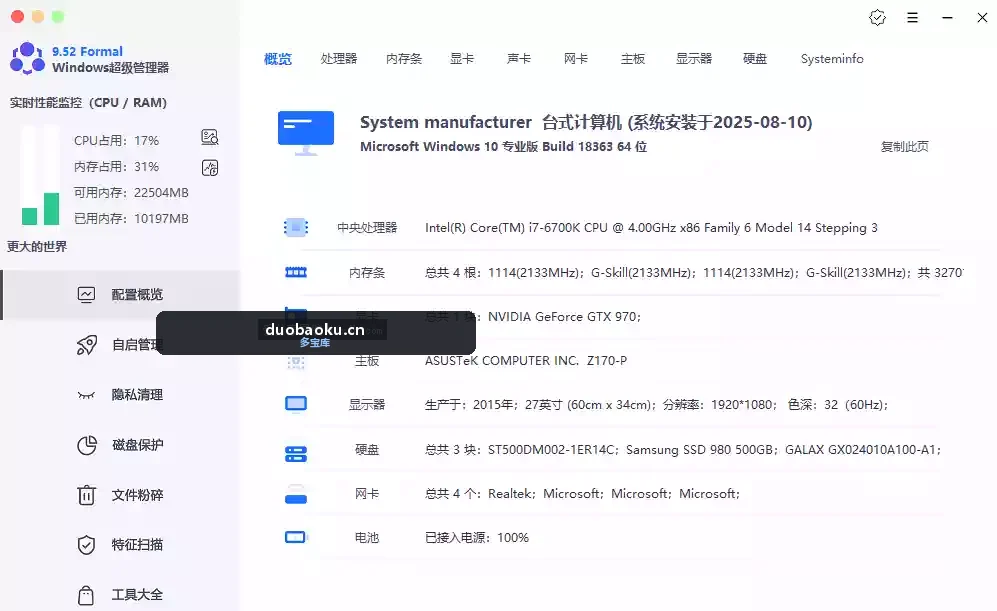Click the green window control dot

point(58,17)
